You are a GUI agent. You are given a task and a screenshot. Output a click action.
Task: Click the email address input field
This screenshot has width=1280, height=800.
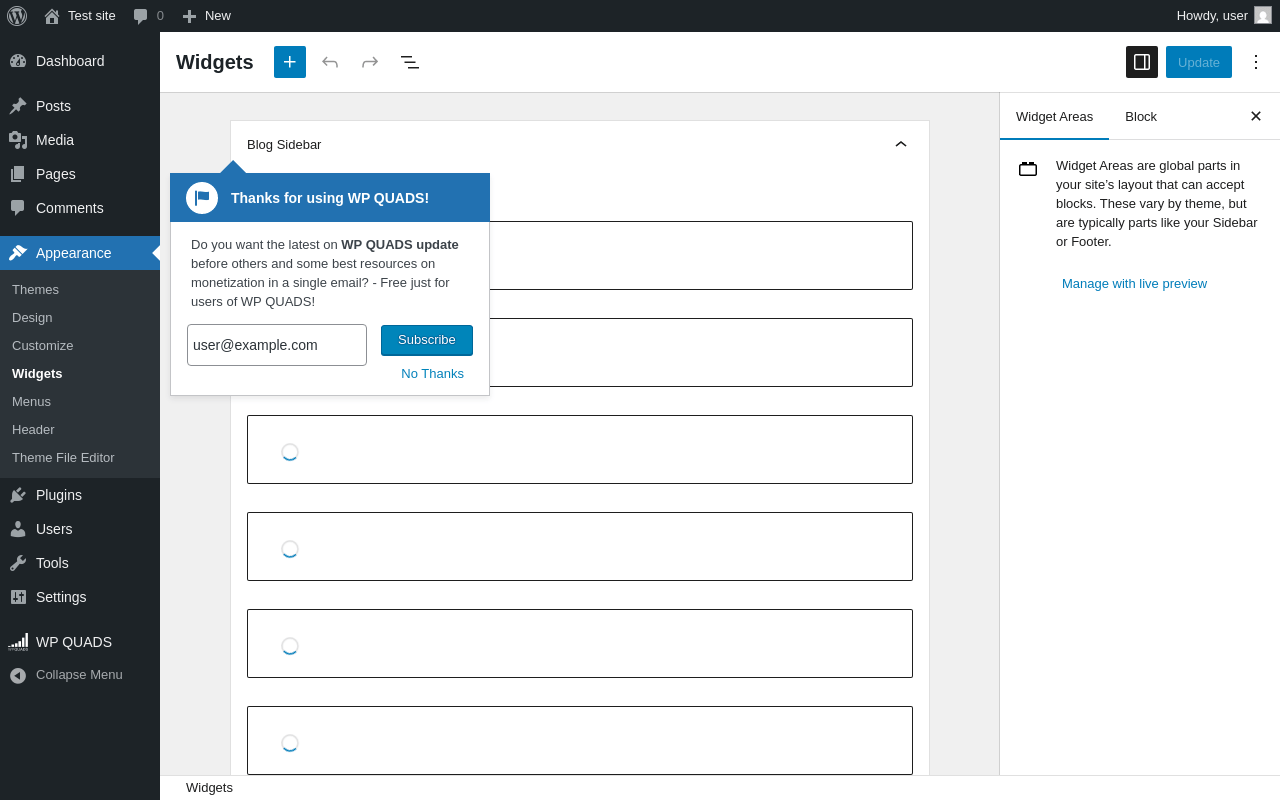click(x=277, y=345)
